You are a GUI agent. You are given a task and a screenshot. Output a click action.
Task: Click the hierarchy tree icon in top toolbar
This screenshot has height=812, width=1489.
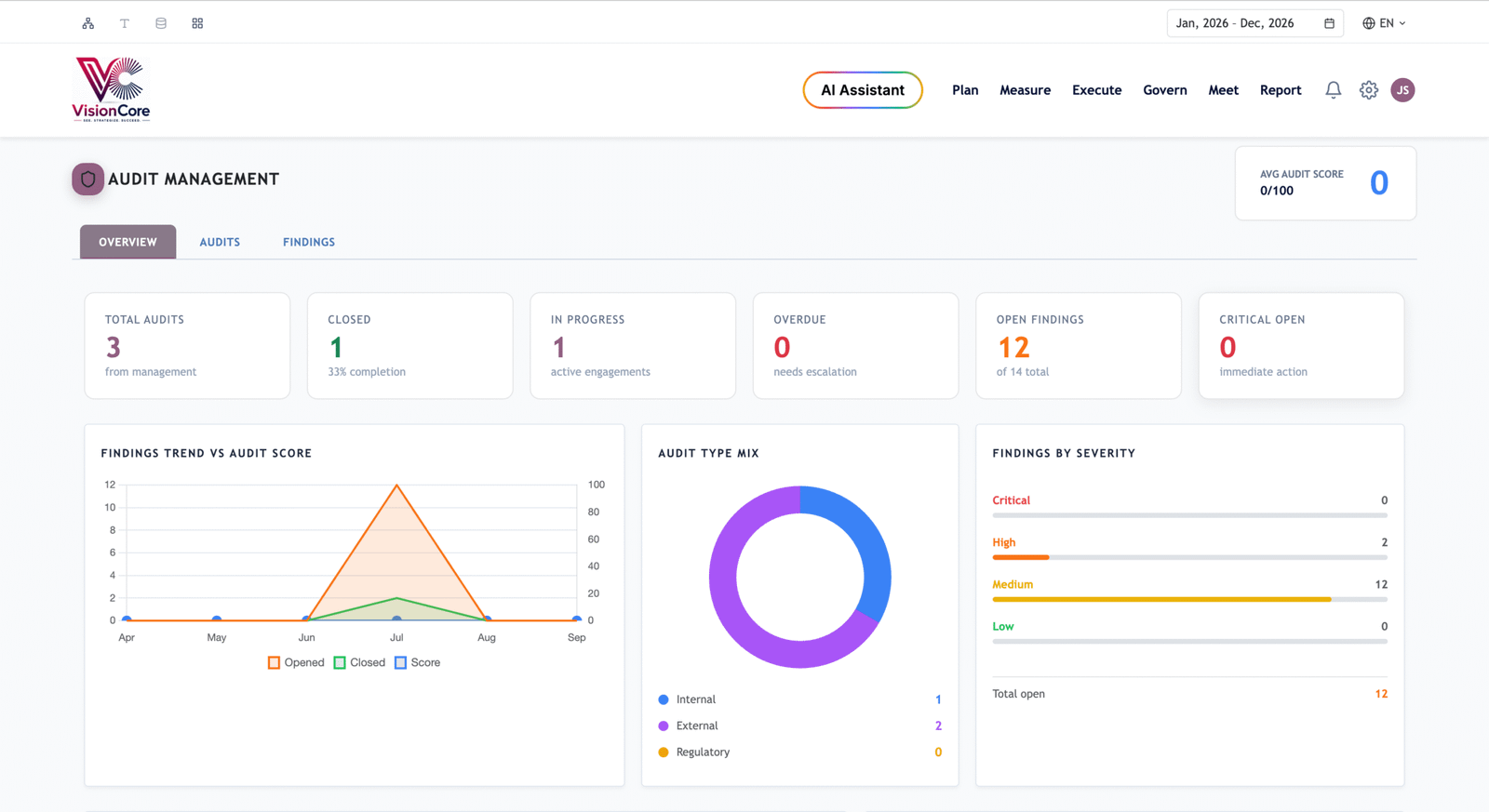(x=88, y=23)
